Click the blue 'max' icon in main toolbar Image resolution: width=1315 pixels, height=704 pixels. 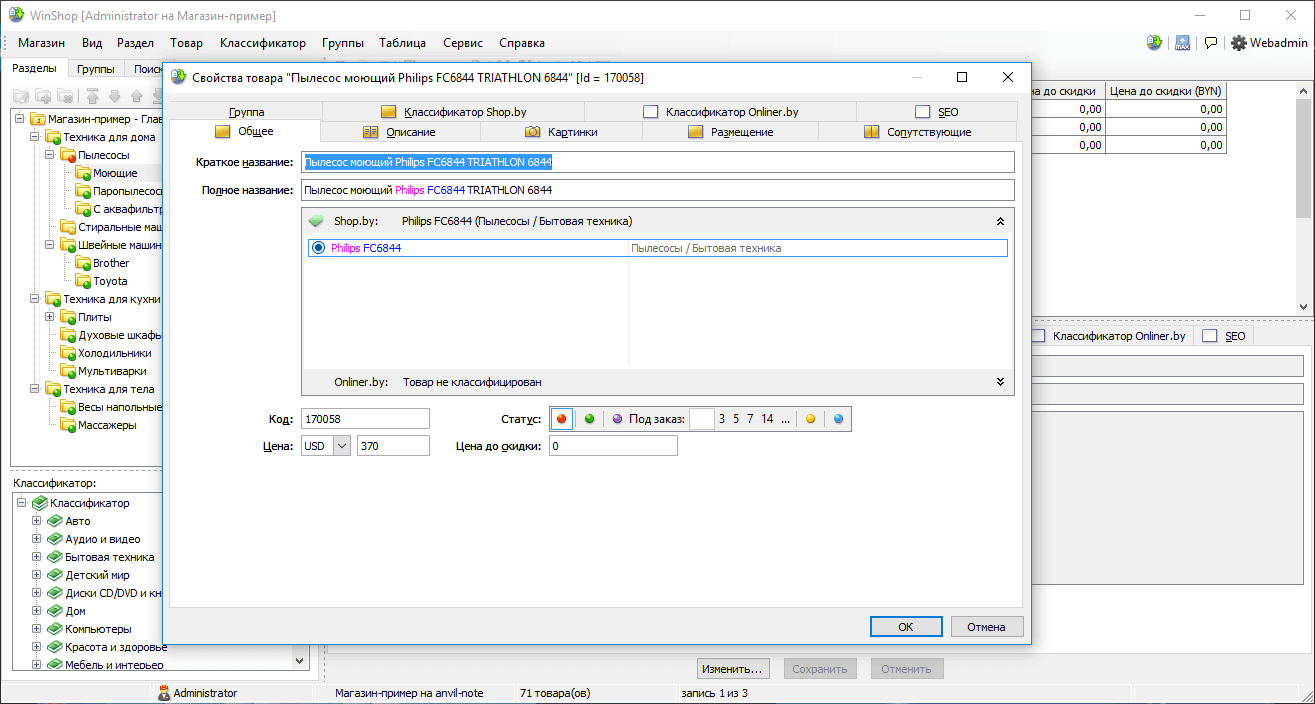tap(1183, 43)
